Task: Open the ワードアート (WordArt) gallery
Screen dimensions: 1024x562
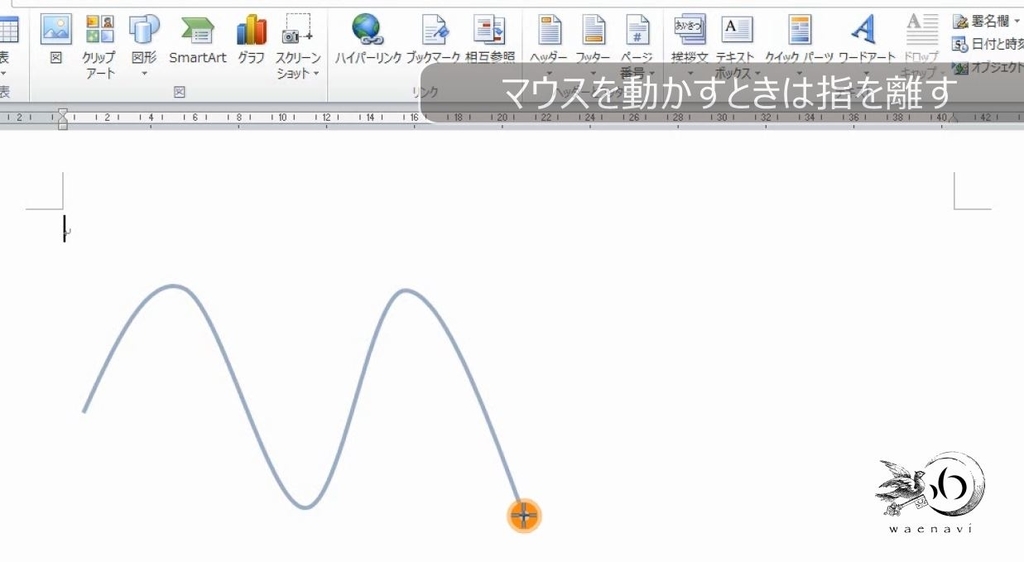Action: click(x=867, y=42)
